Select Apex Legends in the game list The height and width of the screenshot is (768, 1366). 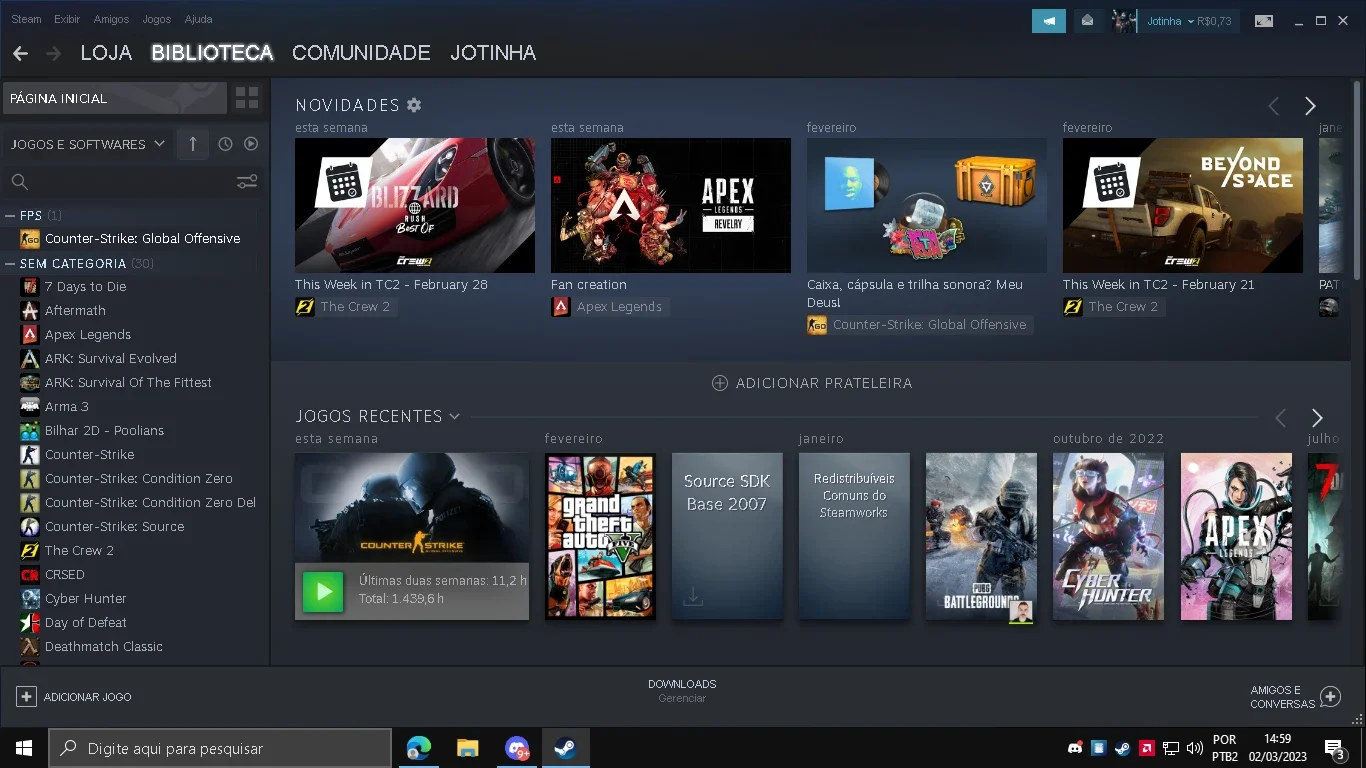point(88,334)
